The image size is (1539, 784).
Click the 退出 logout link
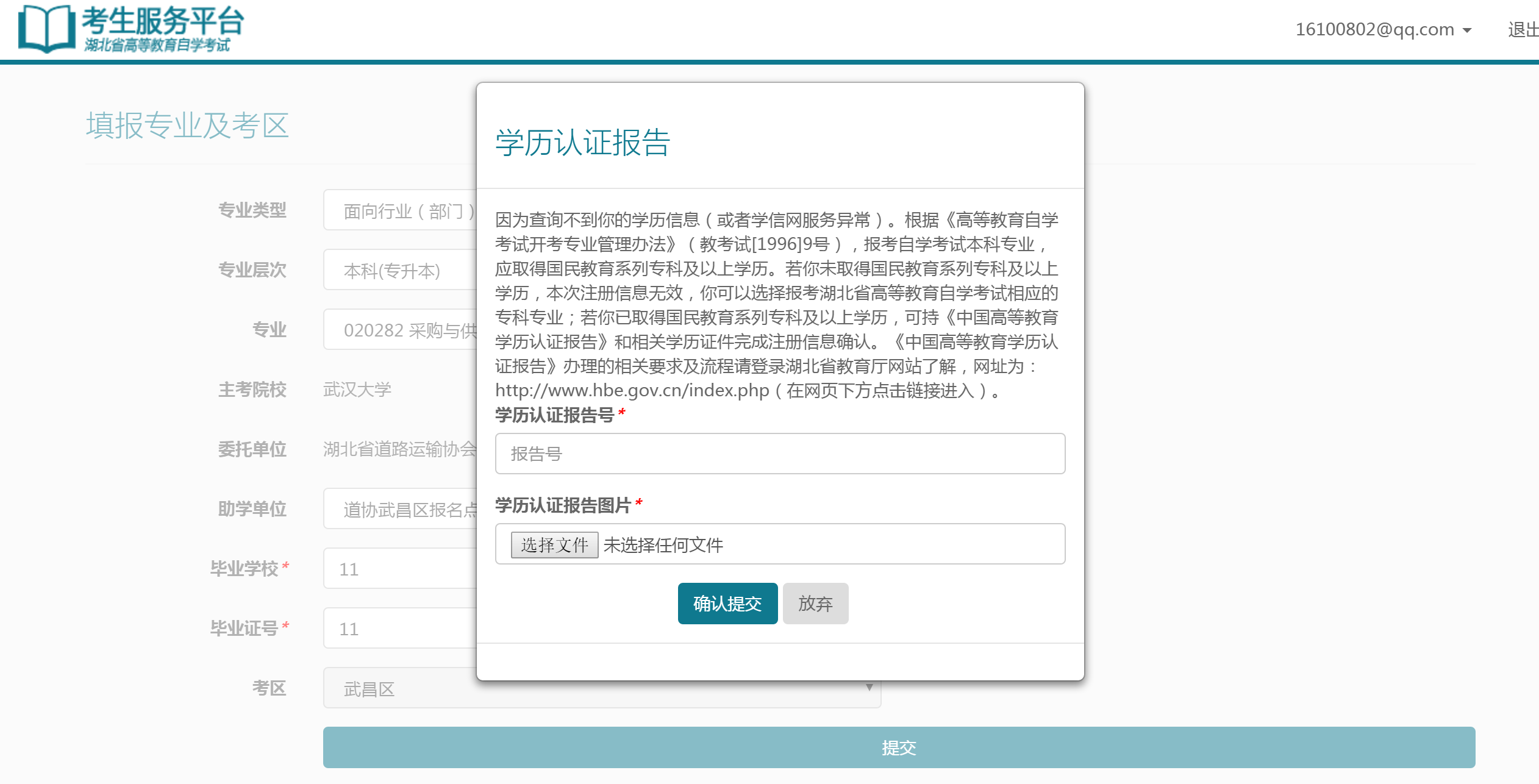point(1523,29)
